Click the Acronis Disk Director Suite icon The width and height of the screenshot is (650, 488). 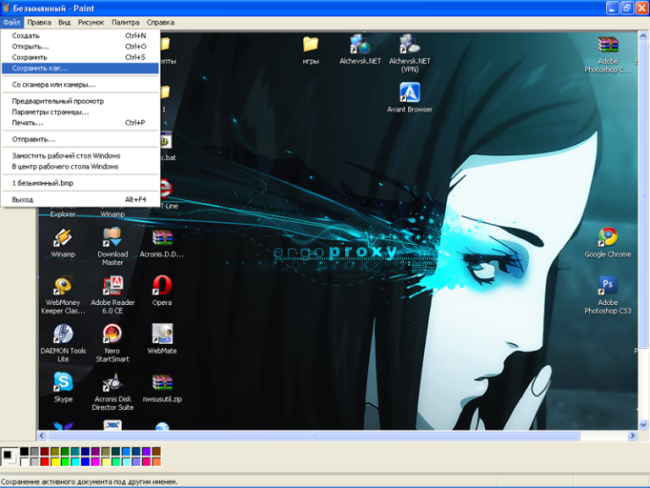(x=112, y=382)
